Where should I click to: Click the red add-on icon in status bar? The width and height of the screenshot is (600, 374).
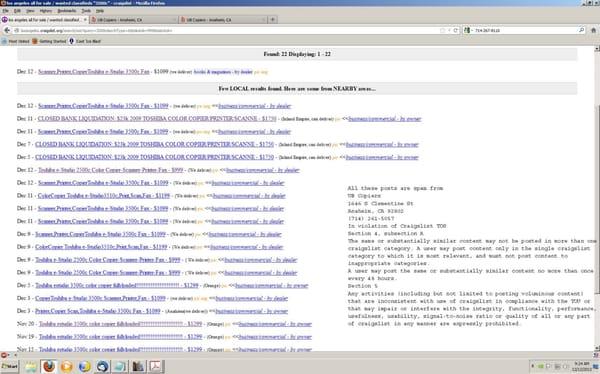pyautogui.click(x=4, y=355)
